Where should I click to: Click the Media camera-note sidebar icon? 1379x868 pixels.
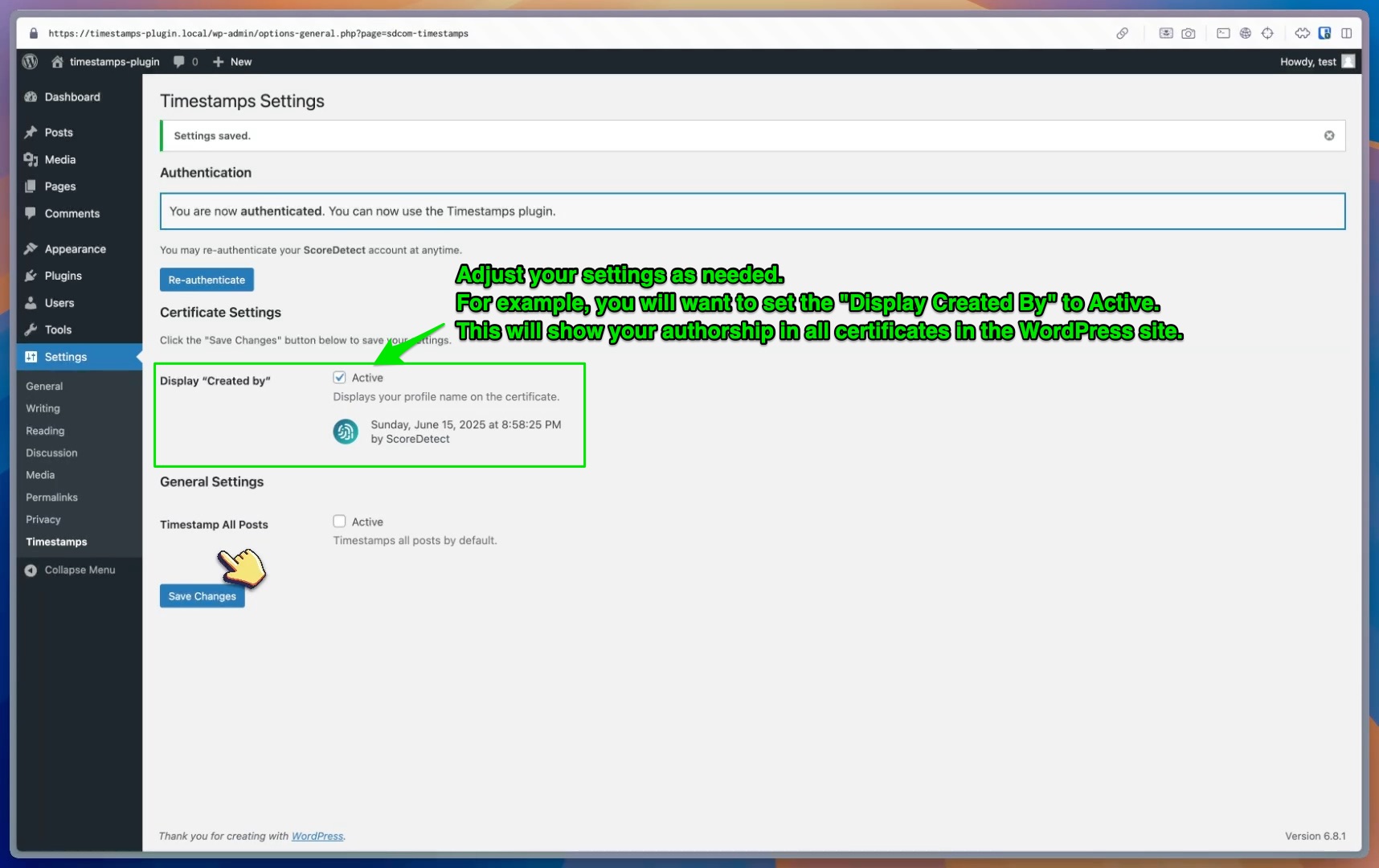(x=31, y=160)
